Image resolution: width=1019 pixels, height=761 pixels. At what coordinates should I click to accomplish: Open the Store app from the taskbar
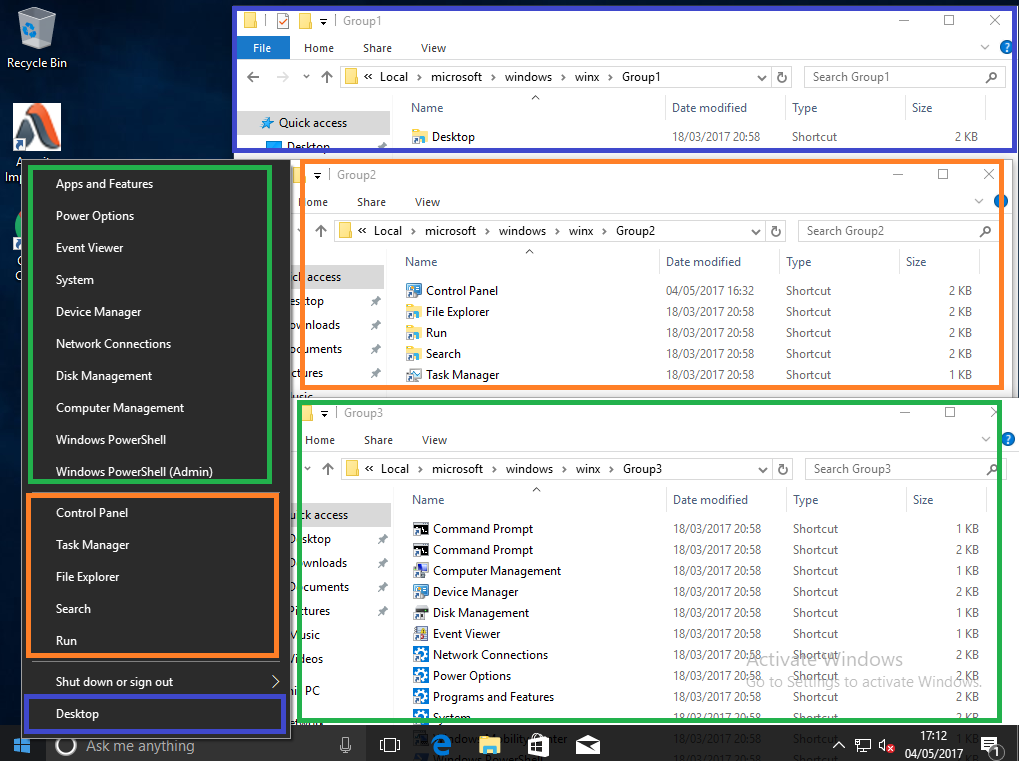click(538, 745)
